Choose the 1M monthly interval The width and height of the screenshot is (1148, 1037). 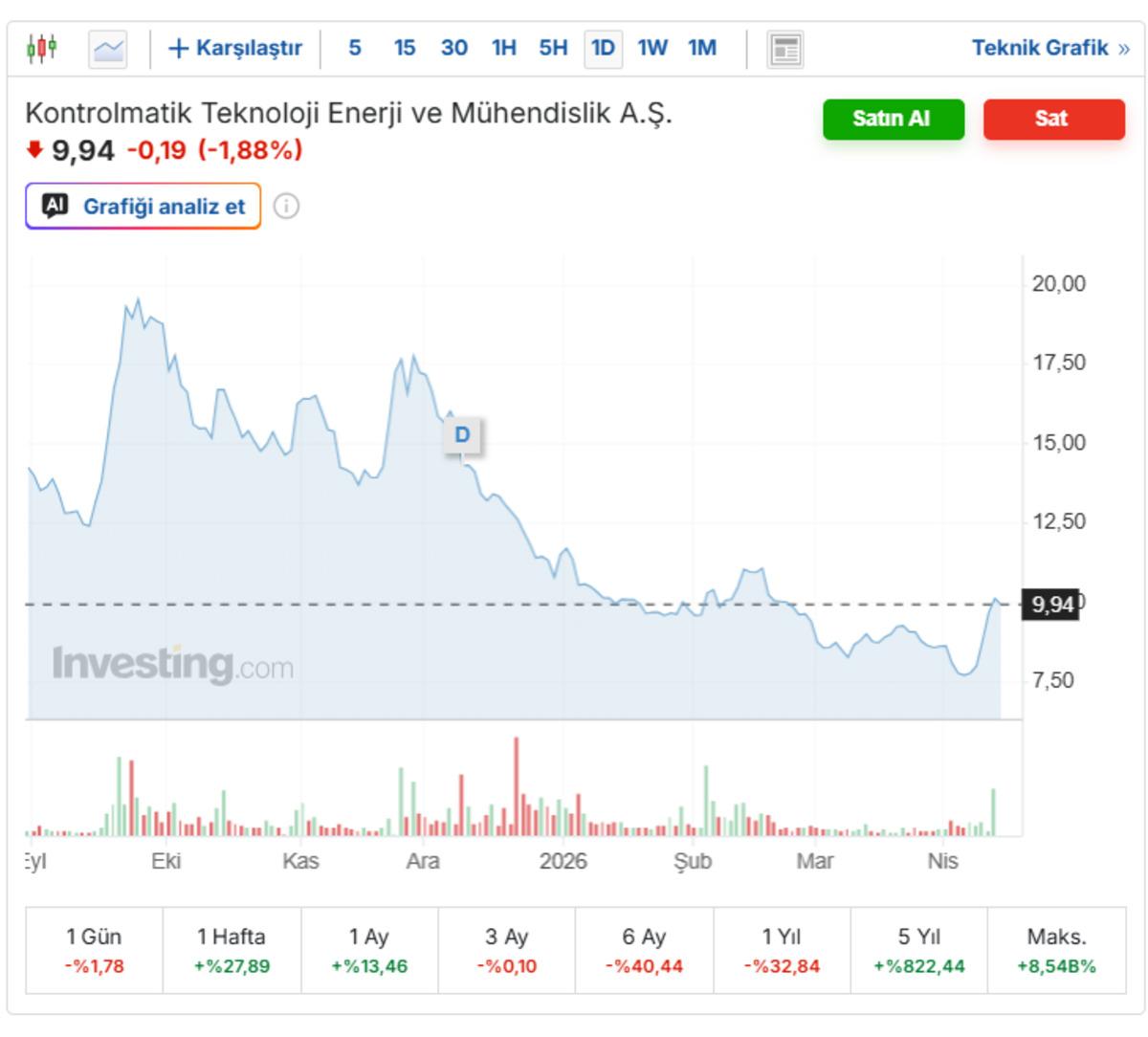pyautogui.click(x=702, y=48)
